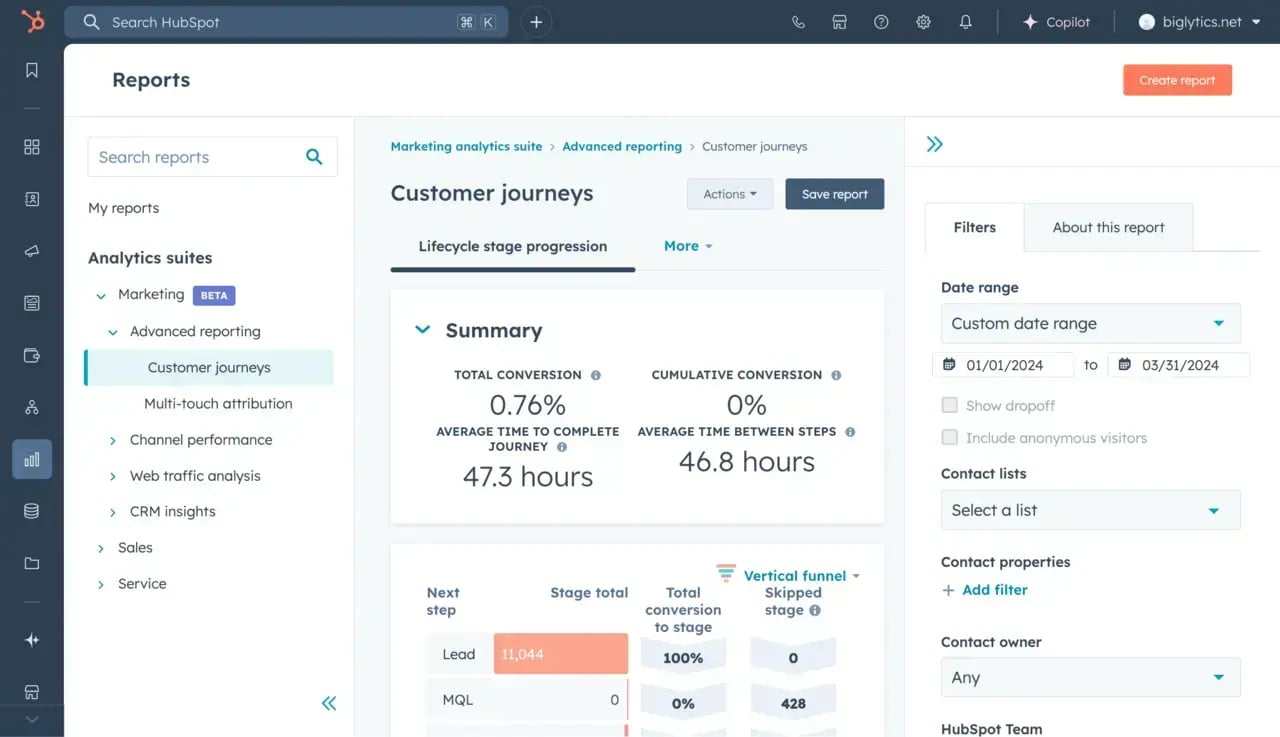Click info icon next to Average Time Between Steps
The height and width of the screenshot is (737, 1280).
click(850, 432)
